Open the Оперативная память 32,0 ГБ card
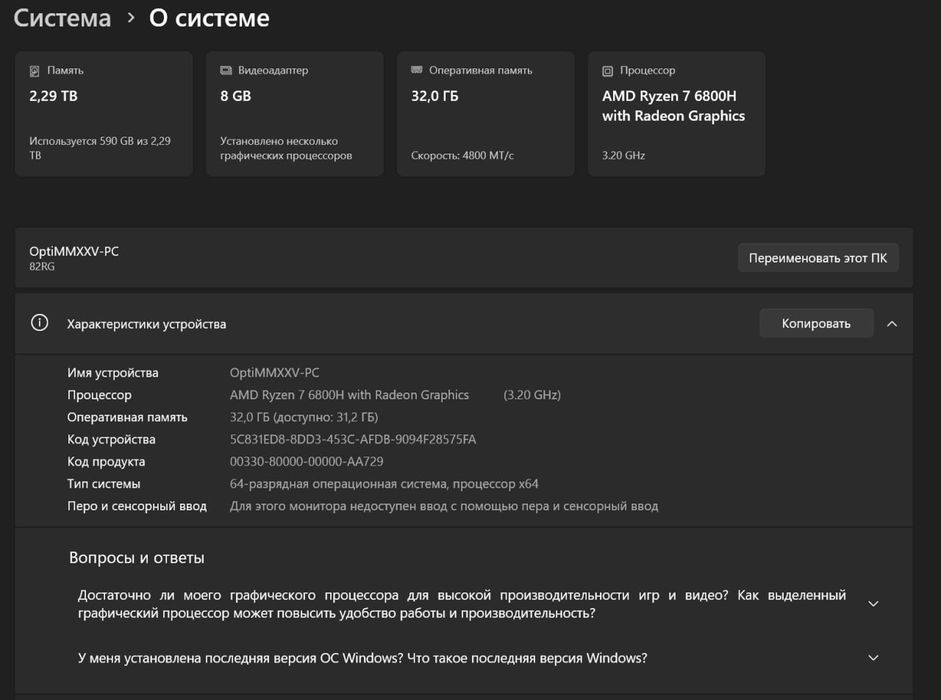The image size is (941, 700). point(486,113)
